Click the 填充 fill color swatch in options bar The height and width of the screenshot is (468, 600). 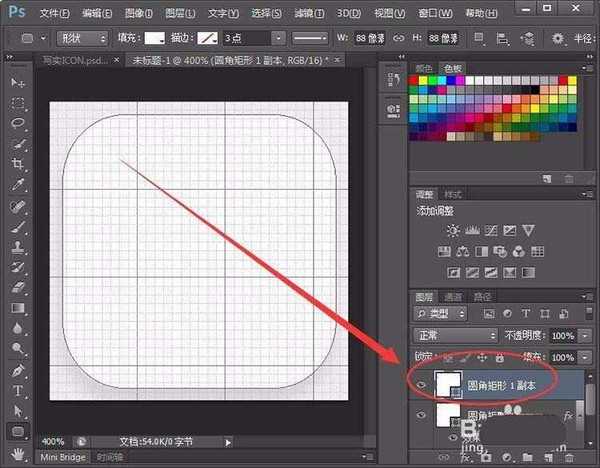pyautogui.click(x=156, y=38)
